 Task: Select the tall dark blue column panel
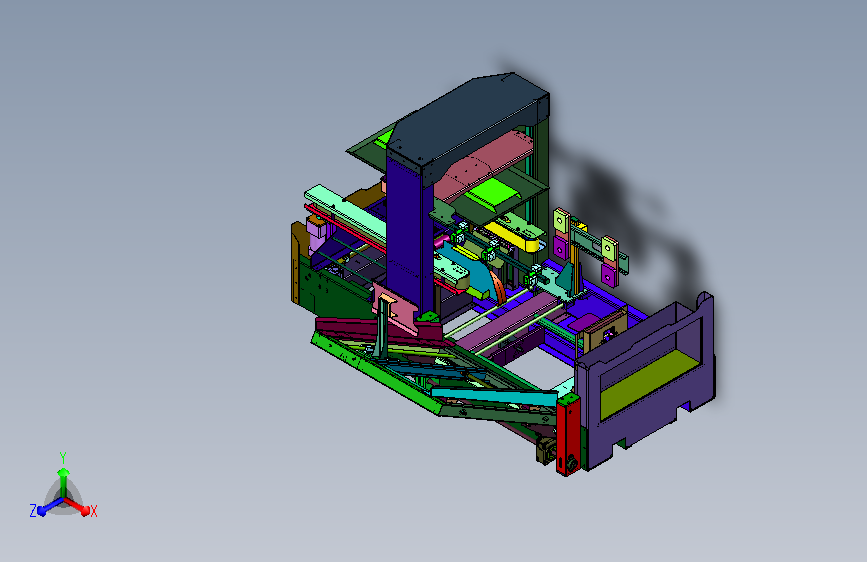(409, 235)
